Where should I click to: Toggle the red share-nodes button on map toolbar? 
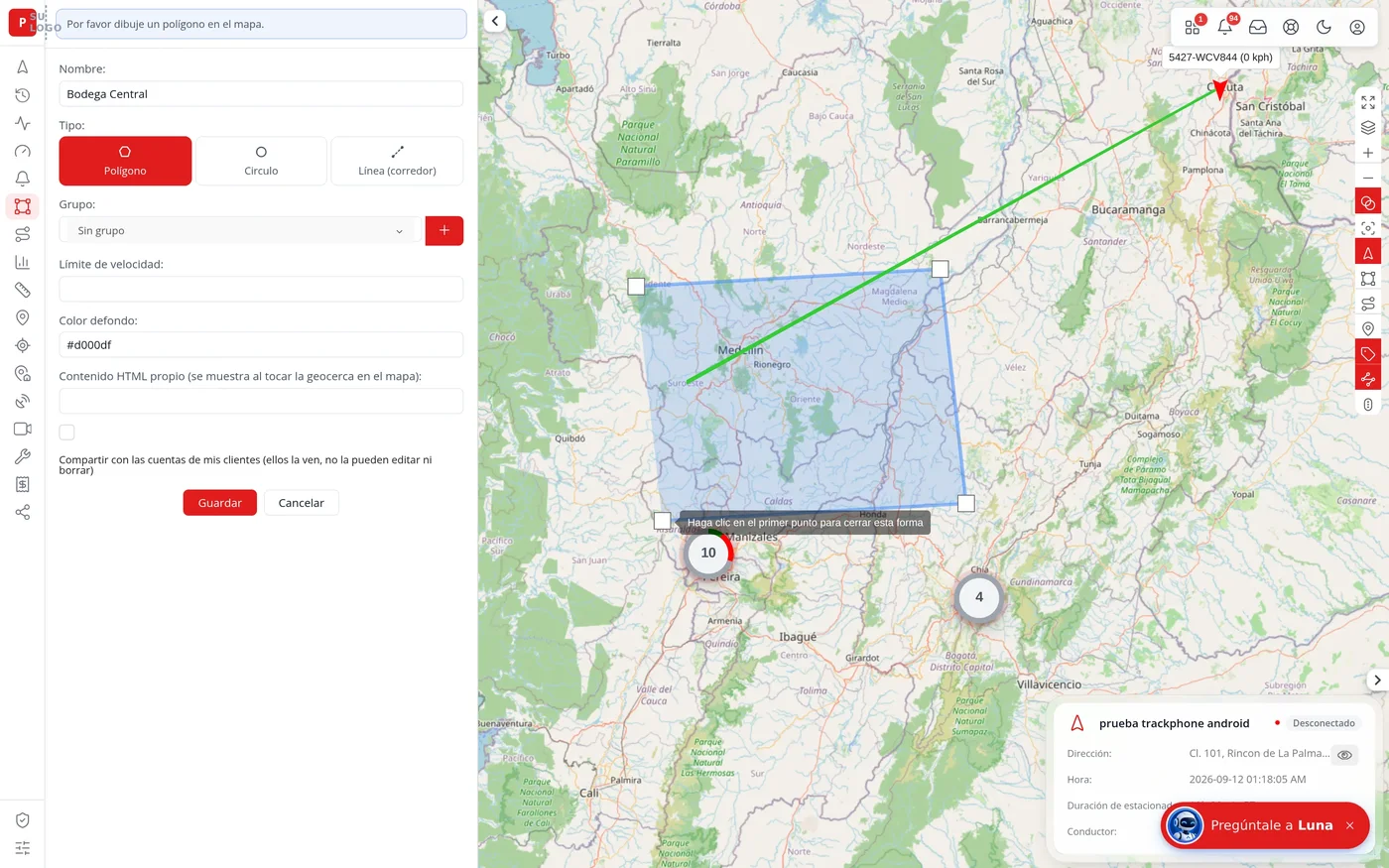coord(1368,379)
